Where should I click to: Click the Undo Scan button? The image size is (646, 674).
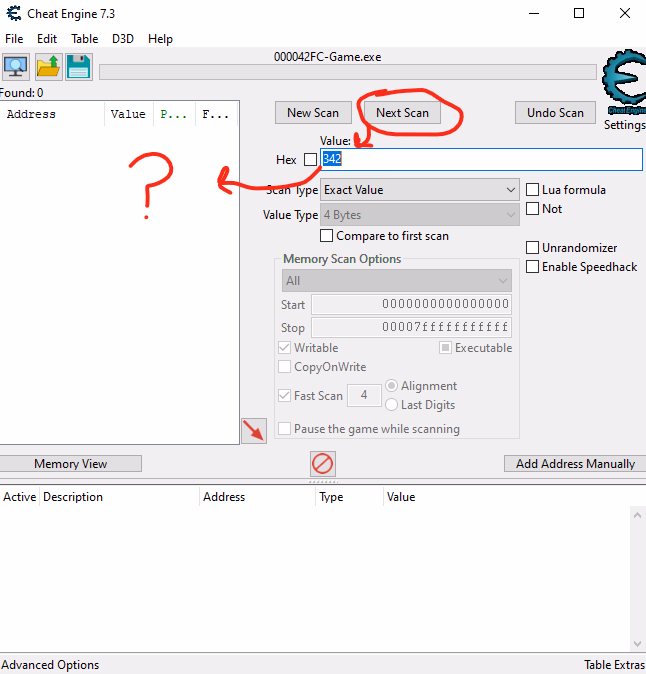point(555,113)
